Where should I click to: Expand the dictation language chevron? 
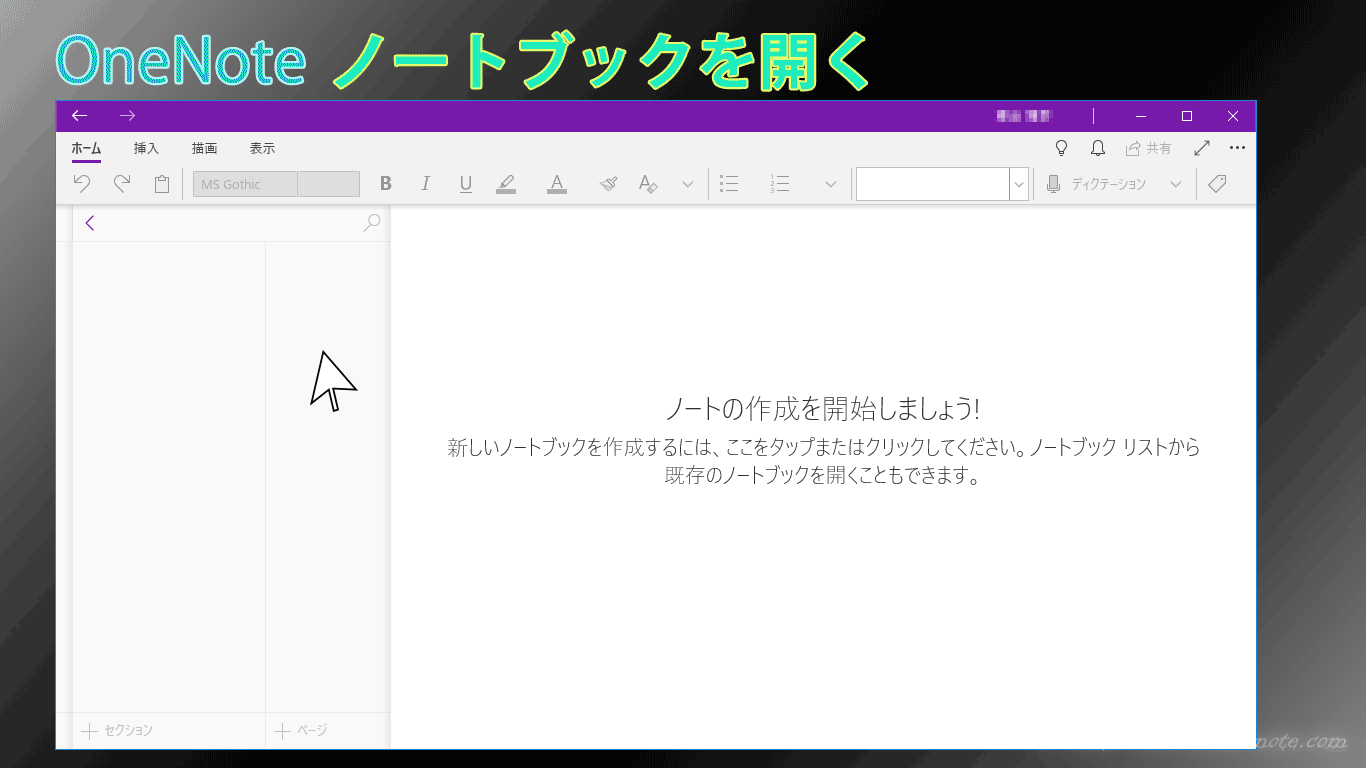[x=1176, y=184]
